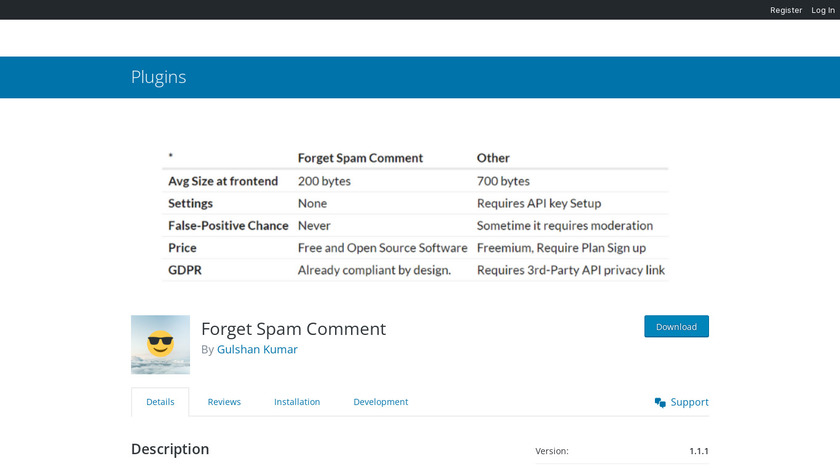
Task: Open the Installation tab
Action: [297, 402]
